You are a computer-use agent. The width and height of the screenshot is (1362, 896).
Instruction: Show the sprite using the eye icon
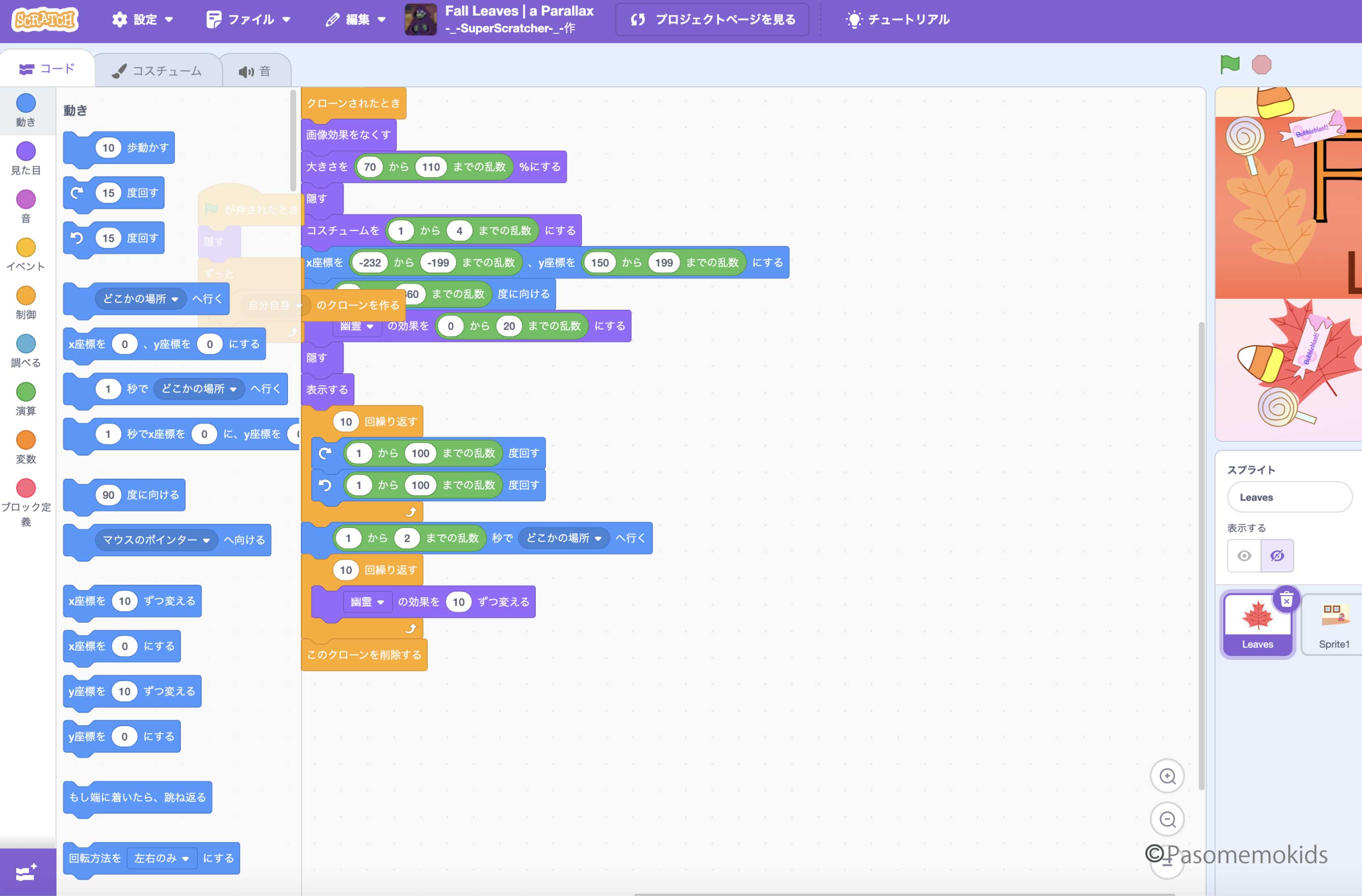[x=1244, y=556]
